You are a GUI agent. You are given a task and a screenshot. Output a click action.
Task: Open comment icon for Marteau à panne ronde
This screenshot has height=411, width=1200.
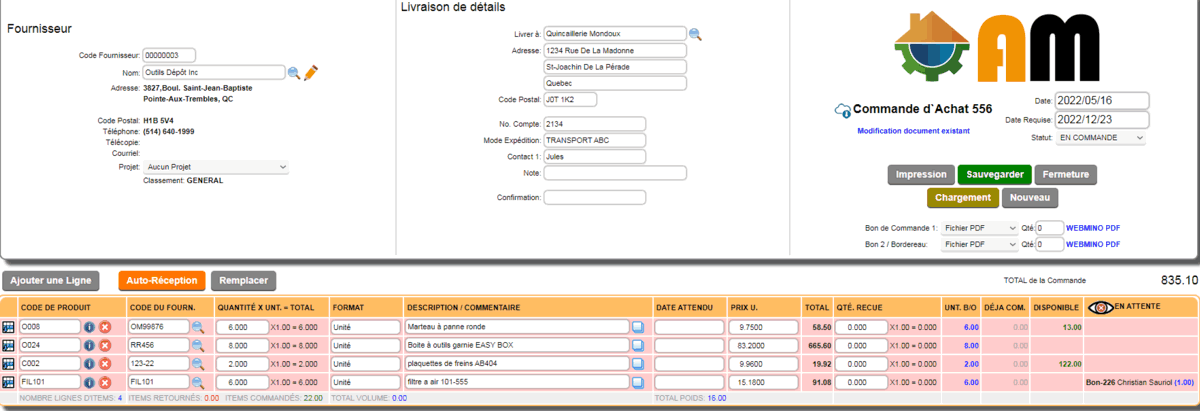click(638, 327)
